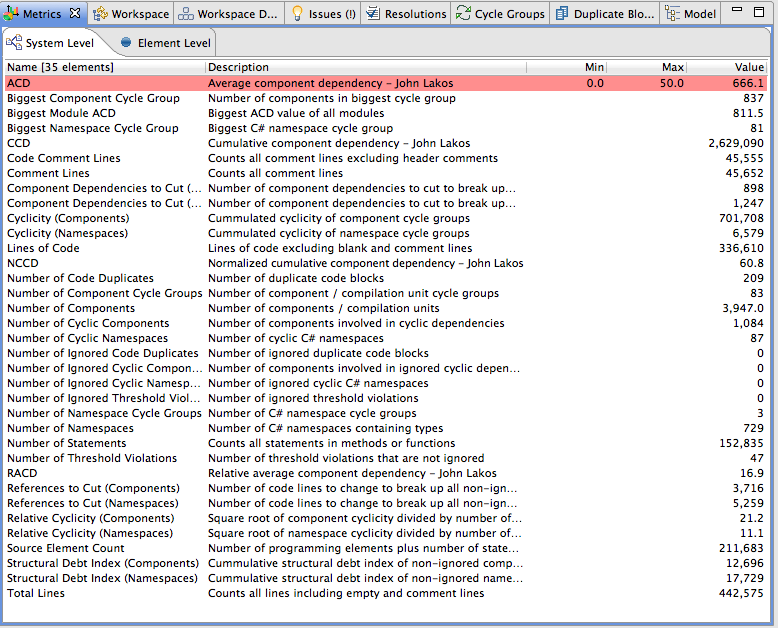778x628 pixels.
Task: Sort by the Value column header
Action: 727,67
